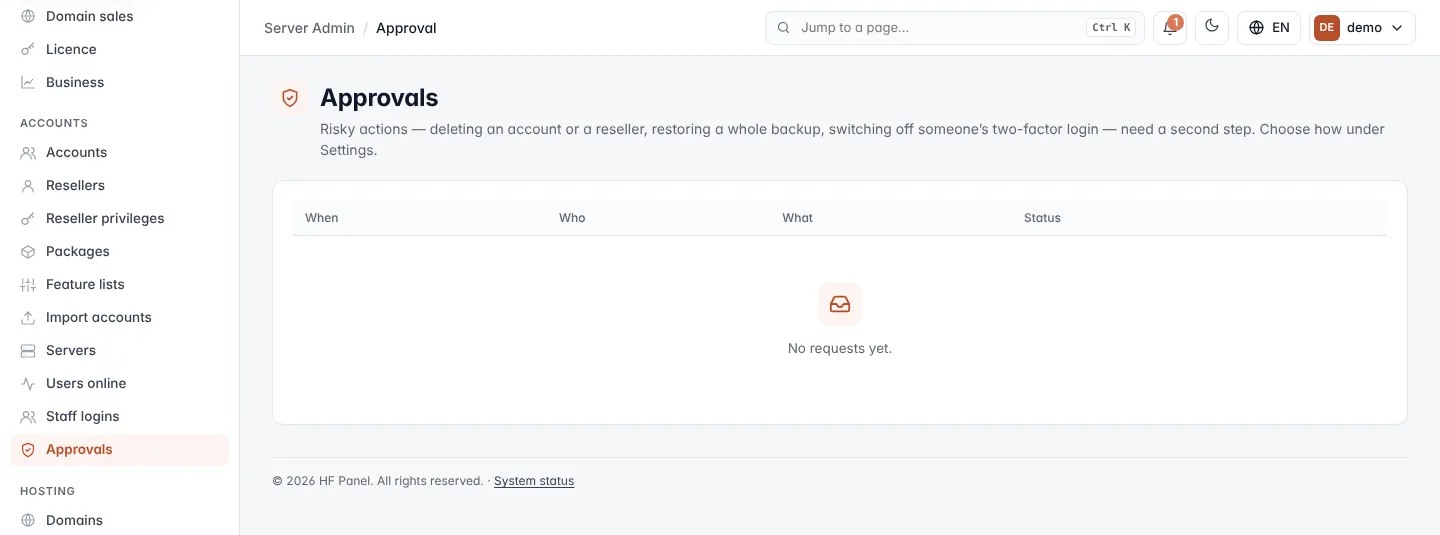The height and width of the screenshot is (535, 1440).
Task: Expand the demo user menu
Action: 1362,28
